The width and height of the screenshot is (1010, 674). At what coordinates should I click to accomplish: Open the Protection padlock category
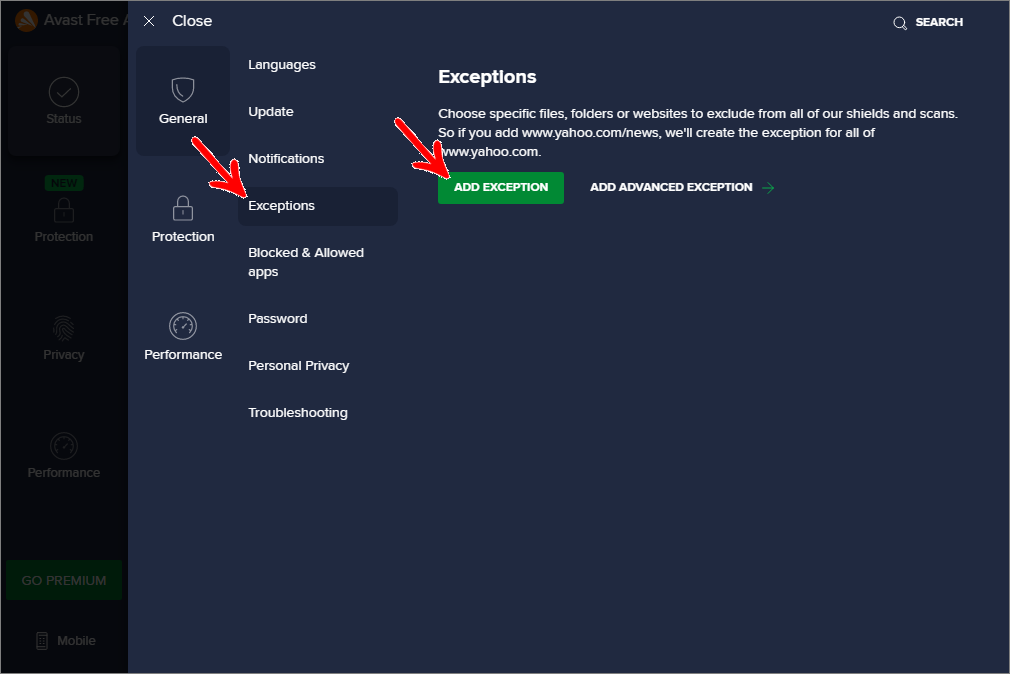pyautogui.click(x=183, y=209)
